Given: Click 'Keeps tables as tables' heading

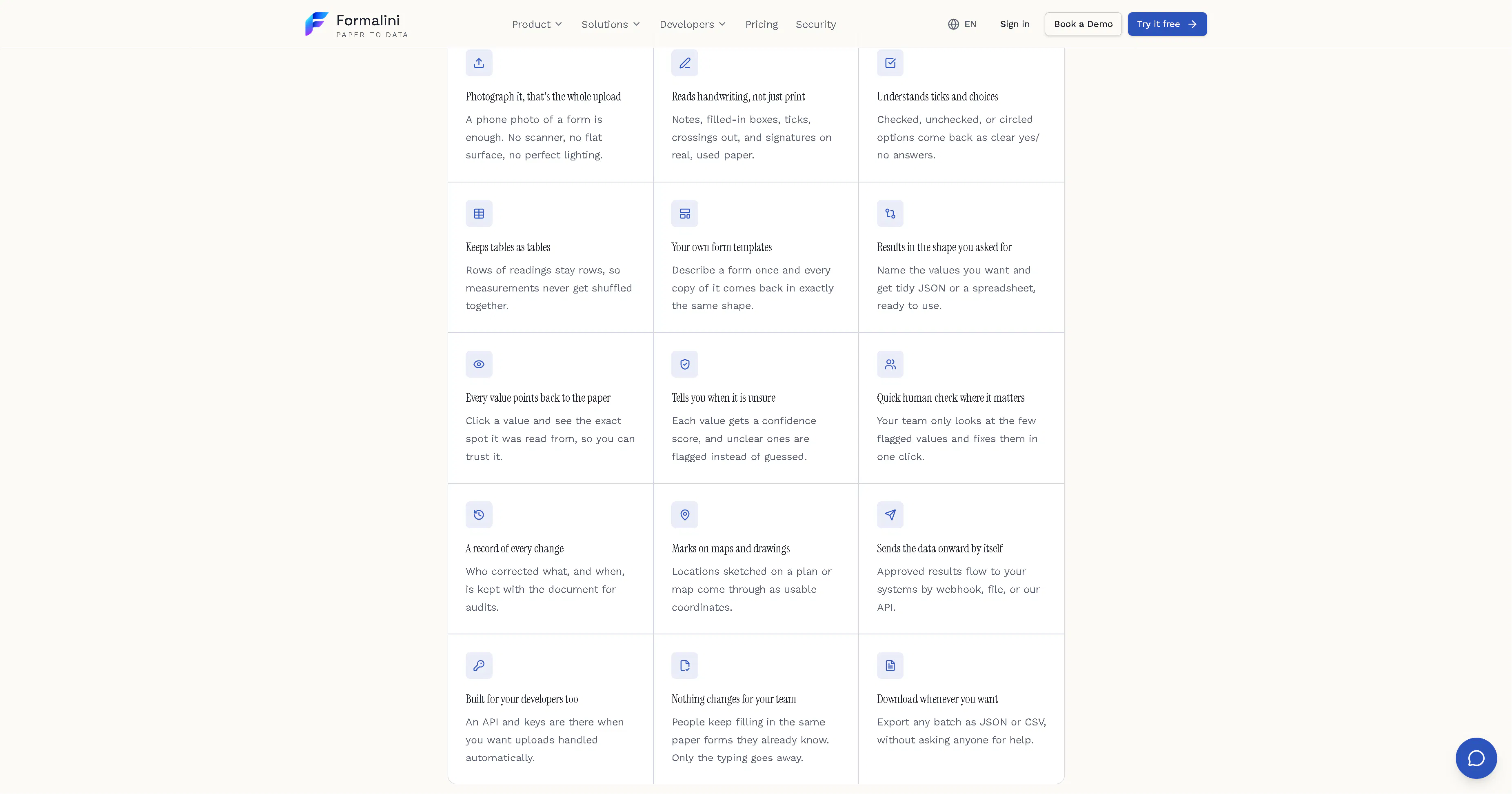Looking at the screenshot, I should click(x=508, y=247).
